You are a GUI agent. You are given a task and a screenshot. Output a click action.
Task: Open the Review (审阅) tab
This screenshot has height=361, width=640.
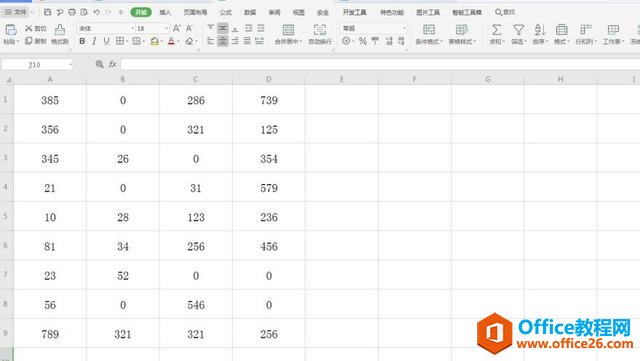pyautogui.click(x=274, y=12)
